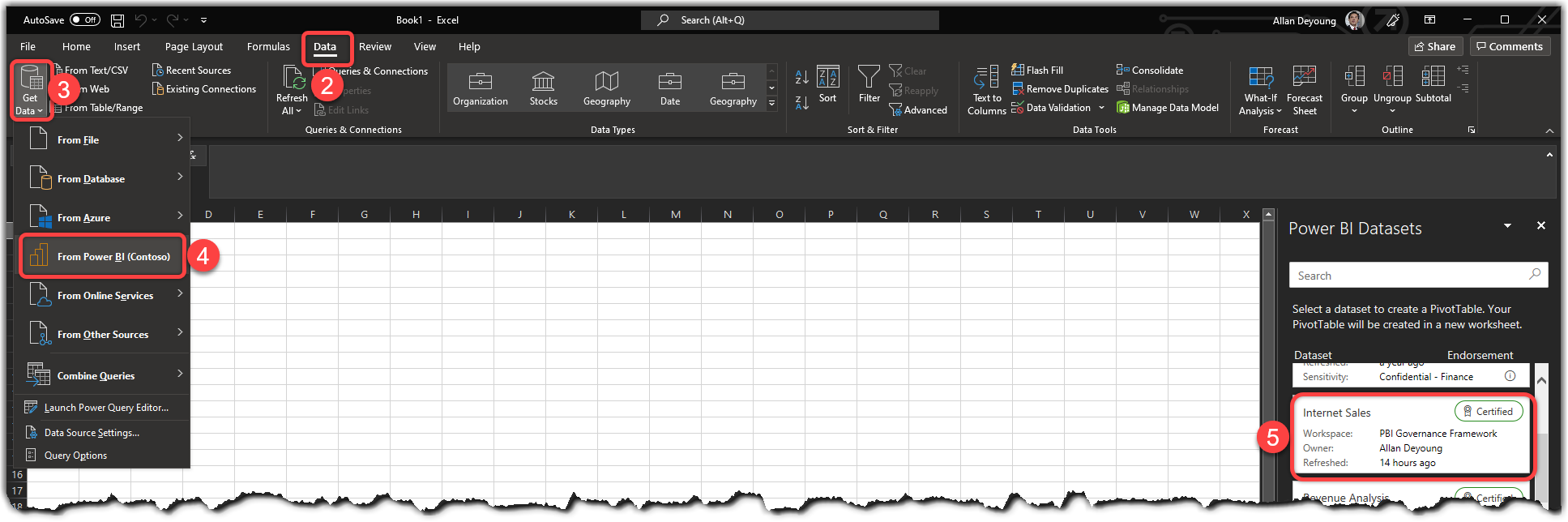
Task: Expand the formula bar chevron
Action: [x=1549, y=155]
